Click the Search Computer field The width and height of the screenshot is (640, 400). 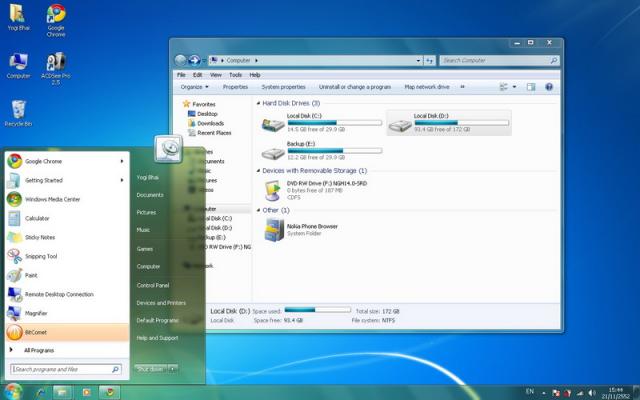499,60
